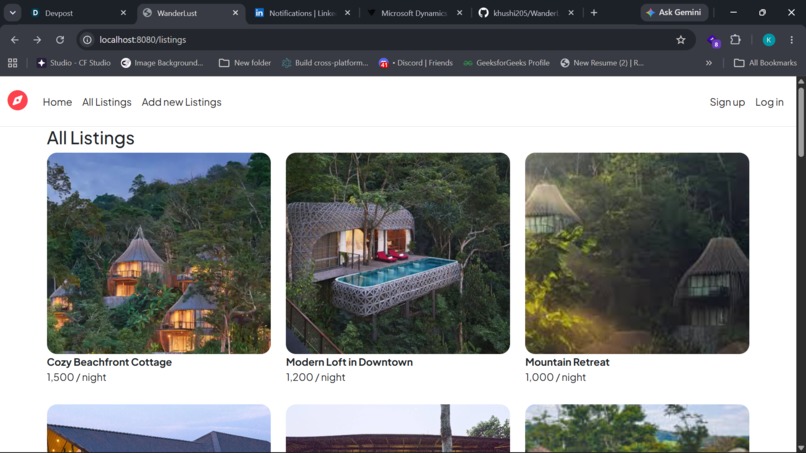Click the WanderLust compass logo

[17, 100]
